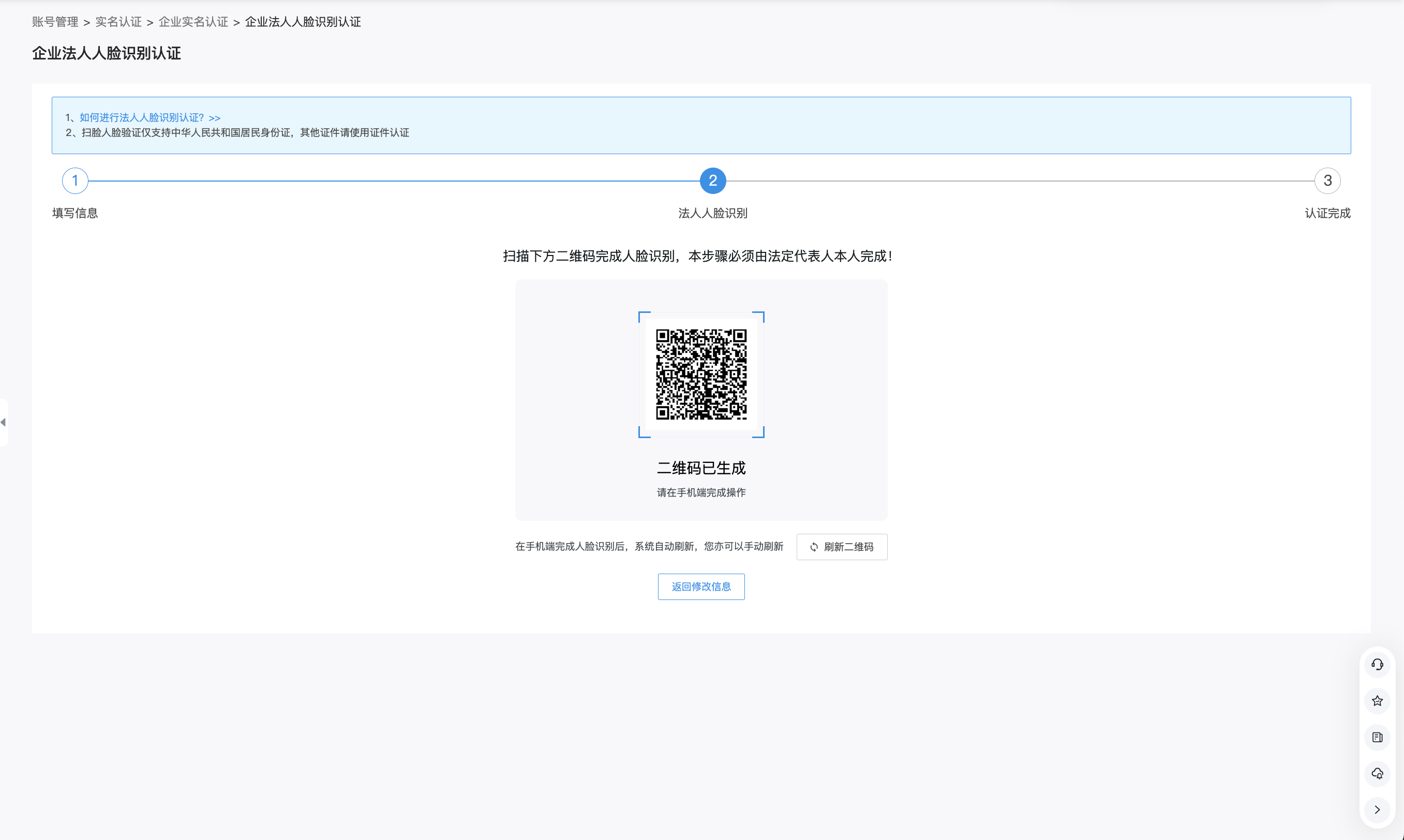Navigate to 企业实名认证 breadcrumb
Image resolution: width=1404 pixels, height=840 pixels.
(193, 22)
